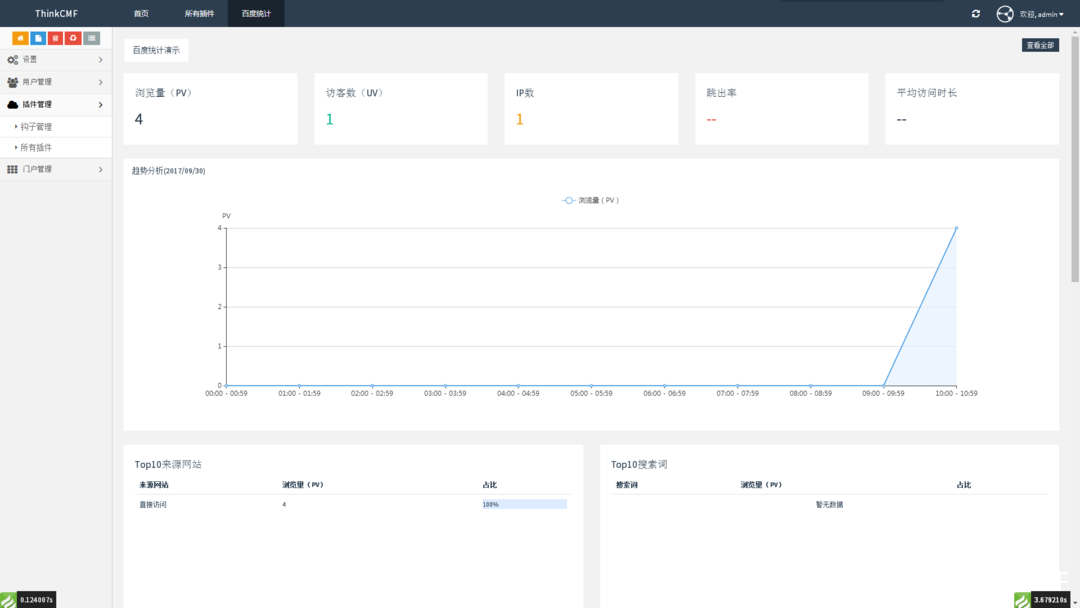Image resolution: width=1080 pixels, height=608 pixels.
Task: Click the chart point at 09:00 - 09:59
Action: coord(884,386)
